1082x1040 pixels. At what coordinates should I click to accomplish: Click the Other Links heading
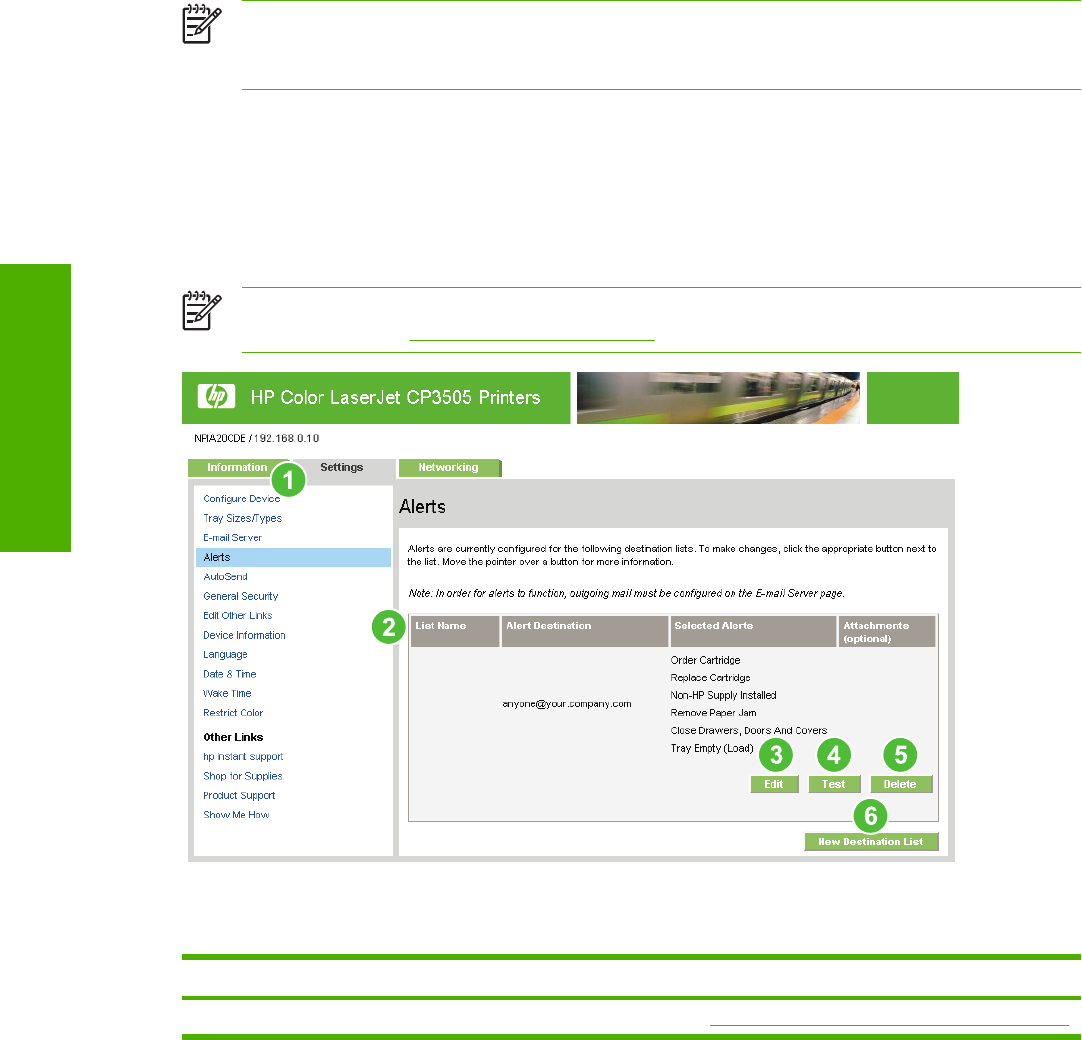tap(233, 737)
